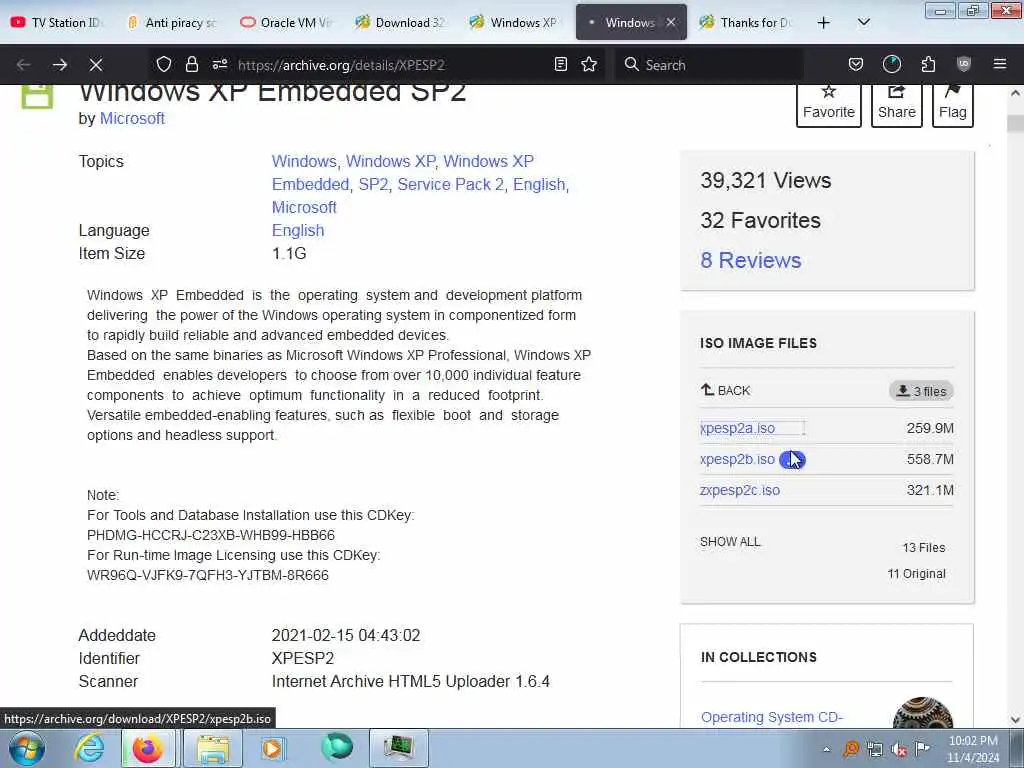This screenshot has height=768, width=1024.
Task: Open the Pocket save icon
Action: coord(856,64)
